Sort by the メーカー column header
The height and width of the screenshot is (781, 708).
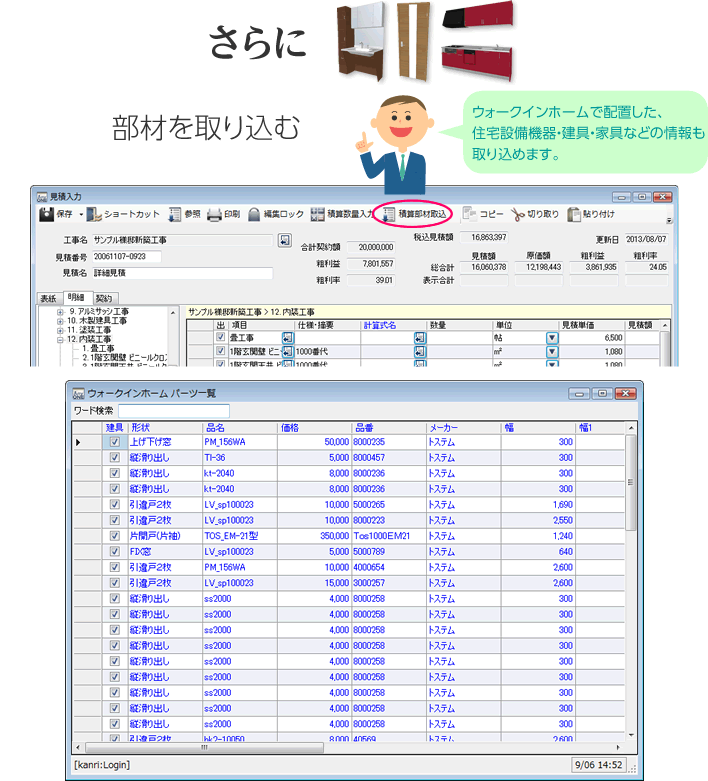click(464, 427)
